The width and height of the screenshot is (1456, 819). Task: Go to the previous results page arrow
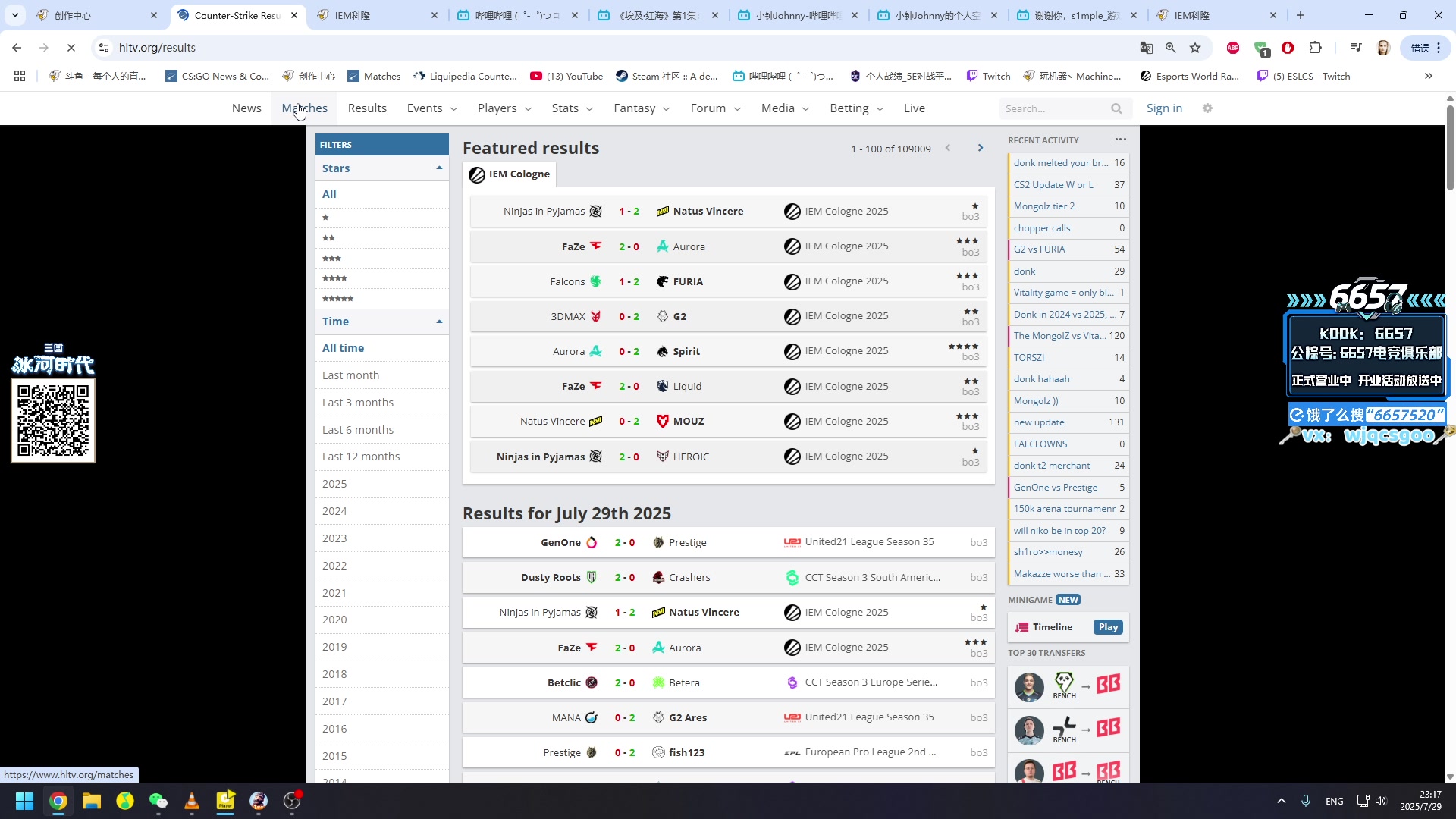click(x=948, y=148)
